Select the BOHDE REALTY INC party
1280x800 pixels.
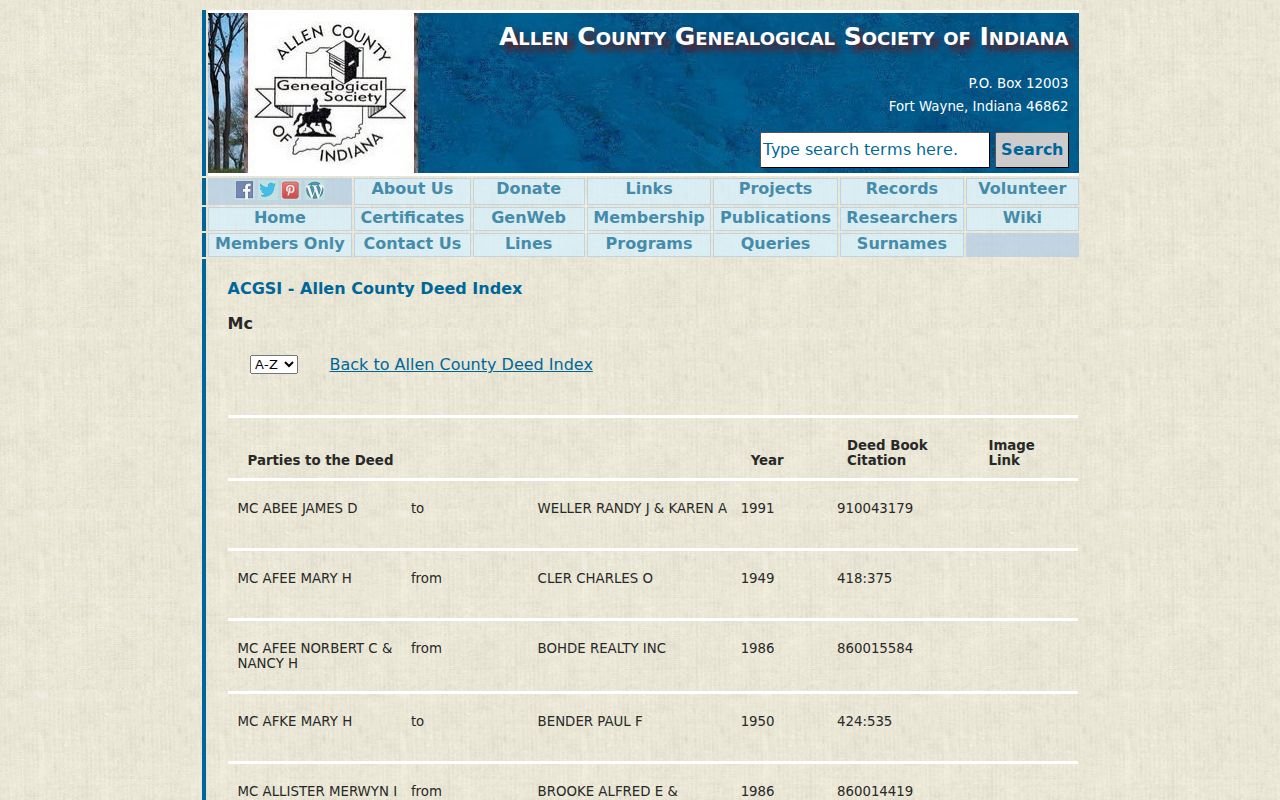coord(602,648)
